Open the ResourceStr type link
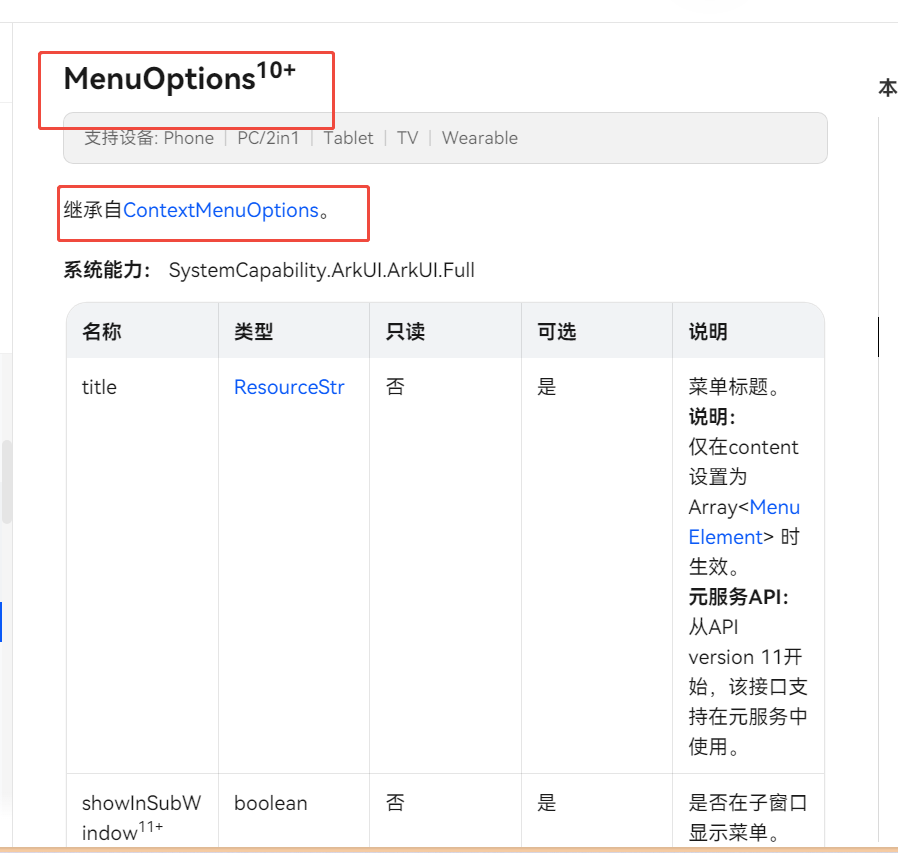The image size is (898, 853). 289,387
